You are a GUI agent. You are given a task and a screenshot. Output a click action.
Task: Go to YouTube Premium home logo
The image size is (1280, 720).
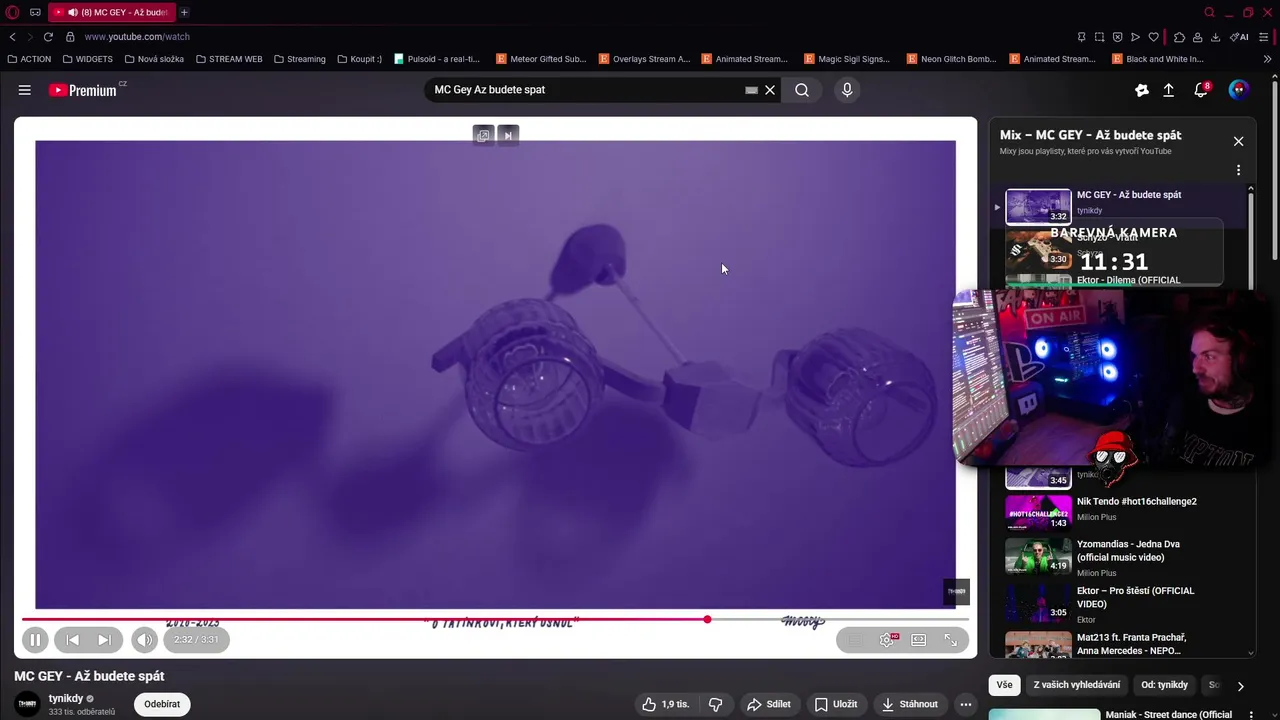click(83, 90)
